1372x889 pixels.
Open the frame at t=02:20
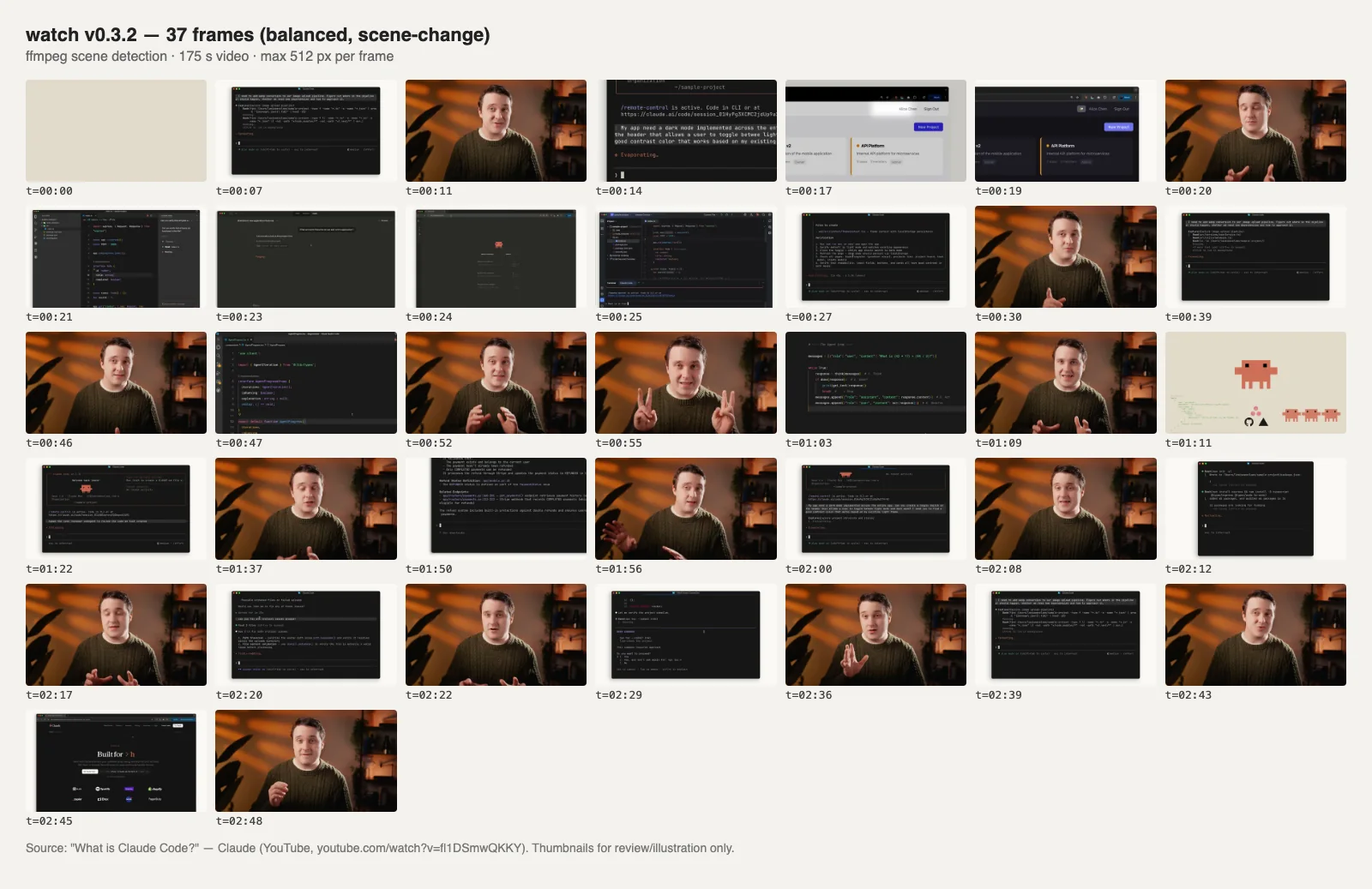pos(306,634)
